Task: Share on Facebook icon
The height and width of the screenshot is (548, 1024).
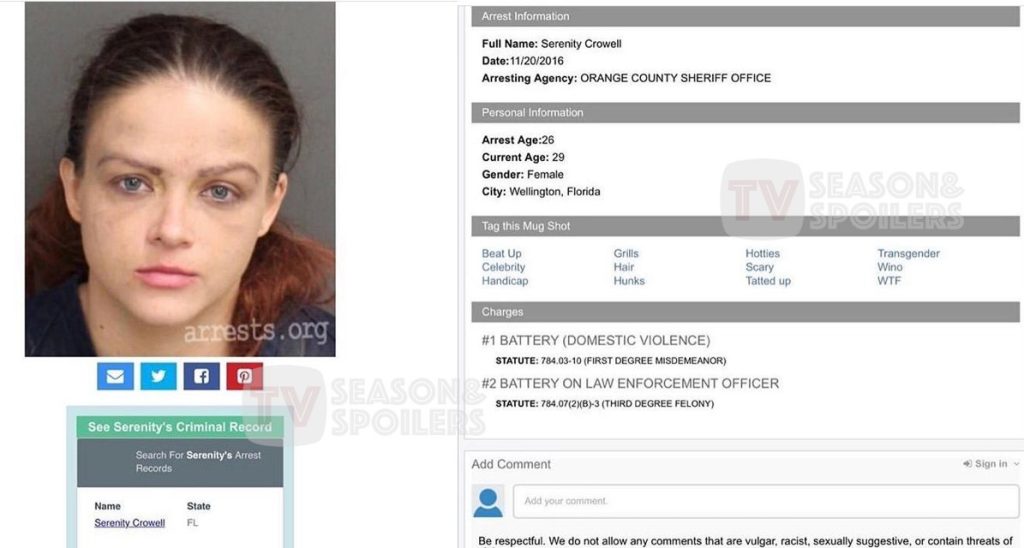Action: coord(202,376)
